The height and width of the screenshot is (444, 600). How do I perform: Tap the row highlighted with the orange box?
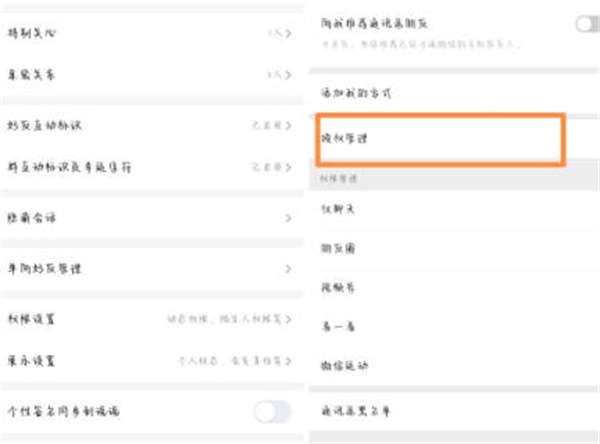tap(438, 138)
